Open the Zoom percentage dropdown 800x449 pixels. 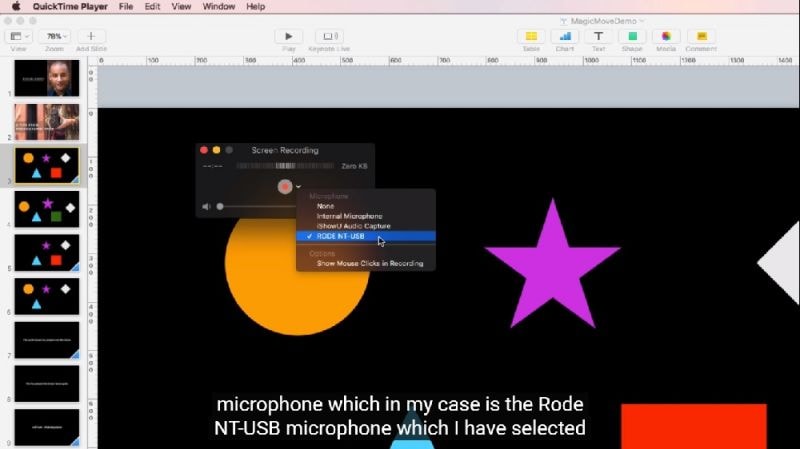[x=55, y=36]
